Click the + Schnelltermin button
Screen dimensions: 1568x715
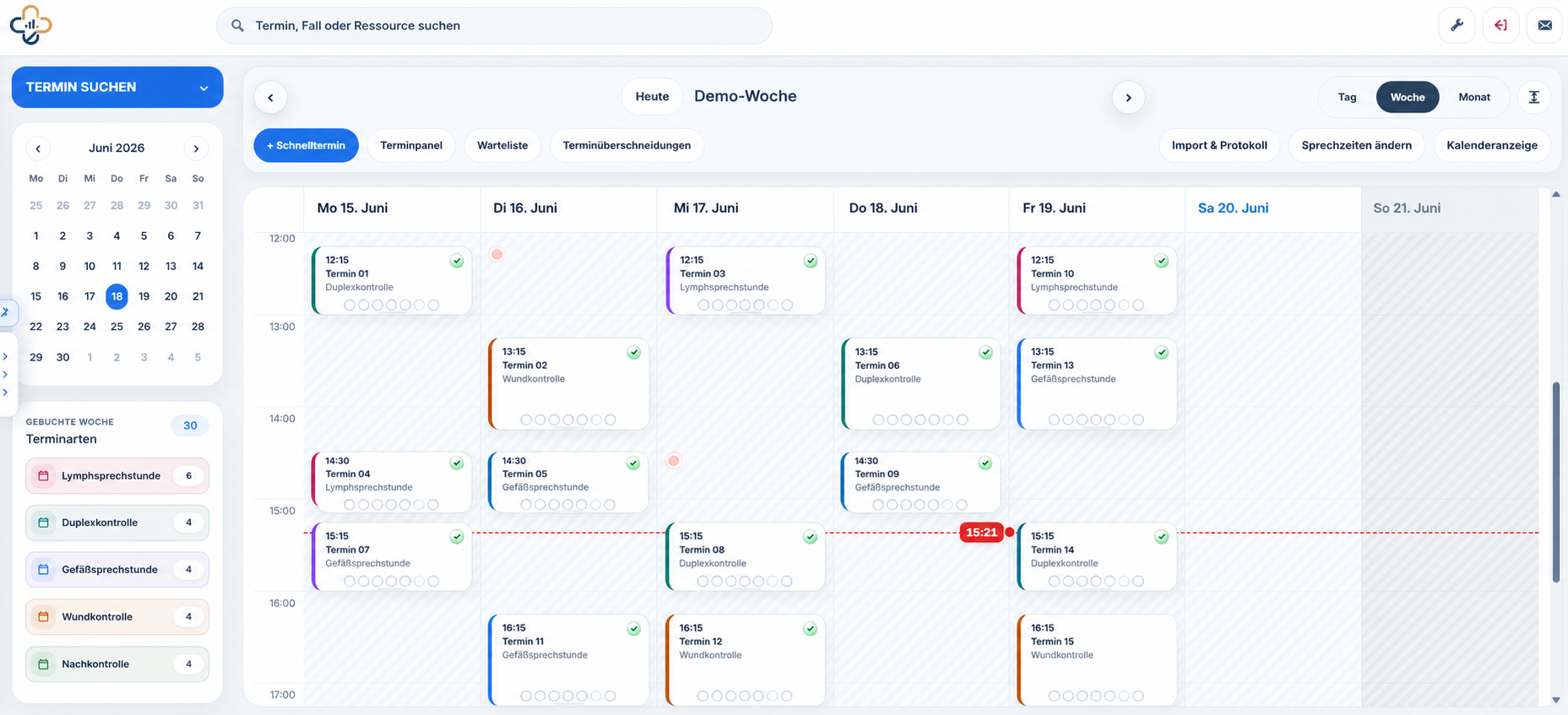point(306,145)
